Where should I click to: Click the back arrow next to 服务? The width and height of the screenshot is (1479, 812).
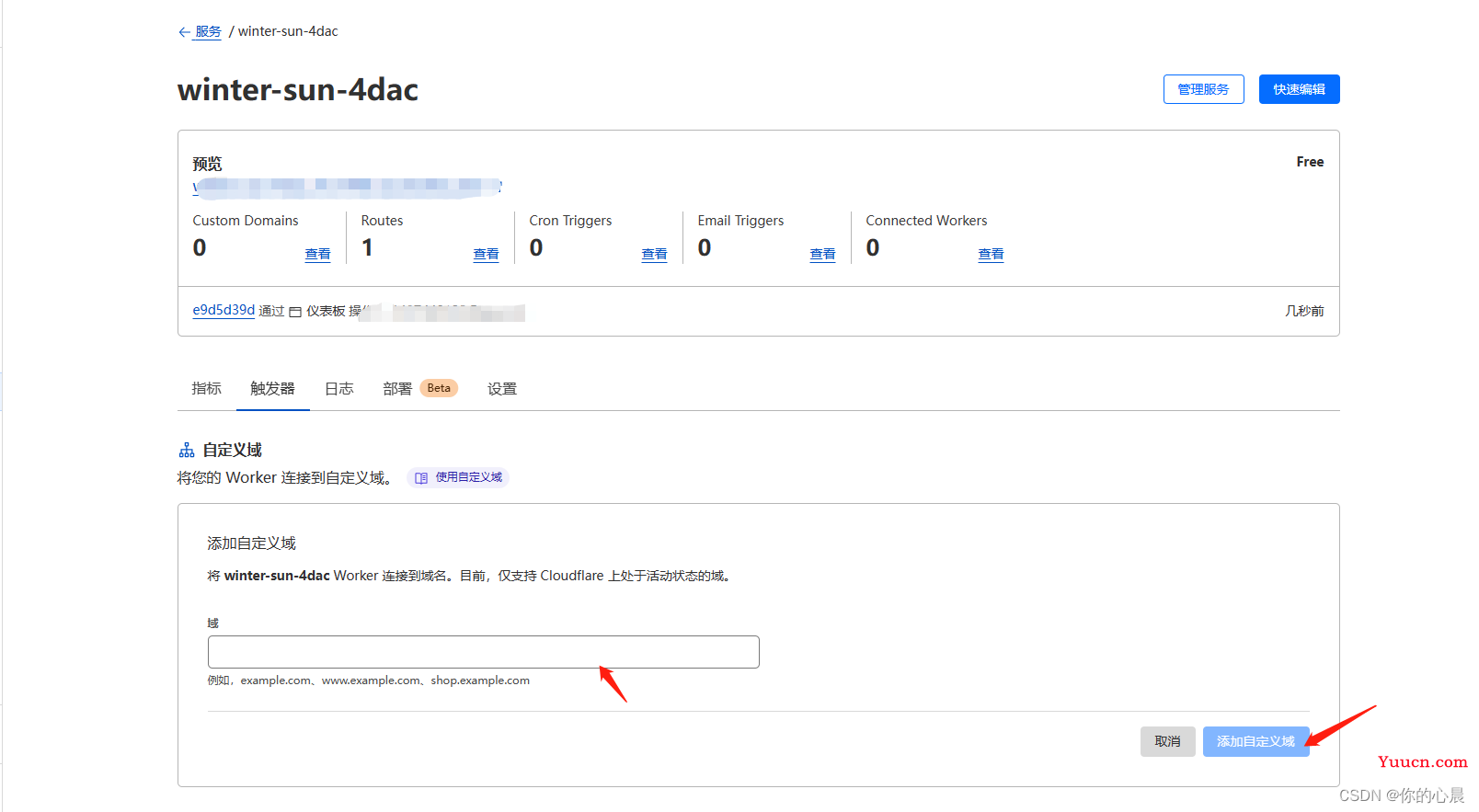point(184,32)
